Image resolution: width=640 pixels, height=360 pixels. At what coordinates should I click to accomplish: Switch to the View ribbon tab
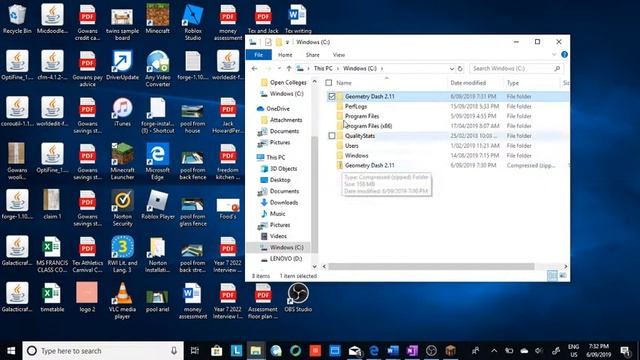338,55
